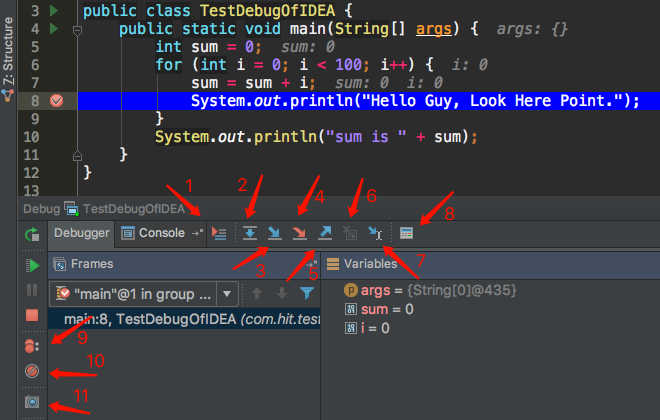Click the Debug tool window label
The image size is (660, 420).
click(x=41, y=209)
